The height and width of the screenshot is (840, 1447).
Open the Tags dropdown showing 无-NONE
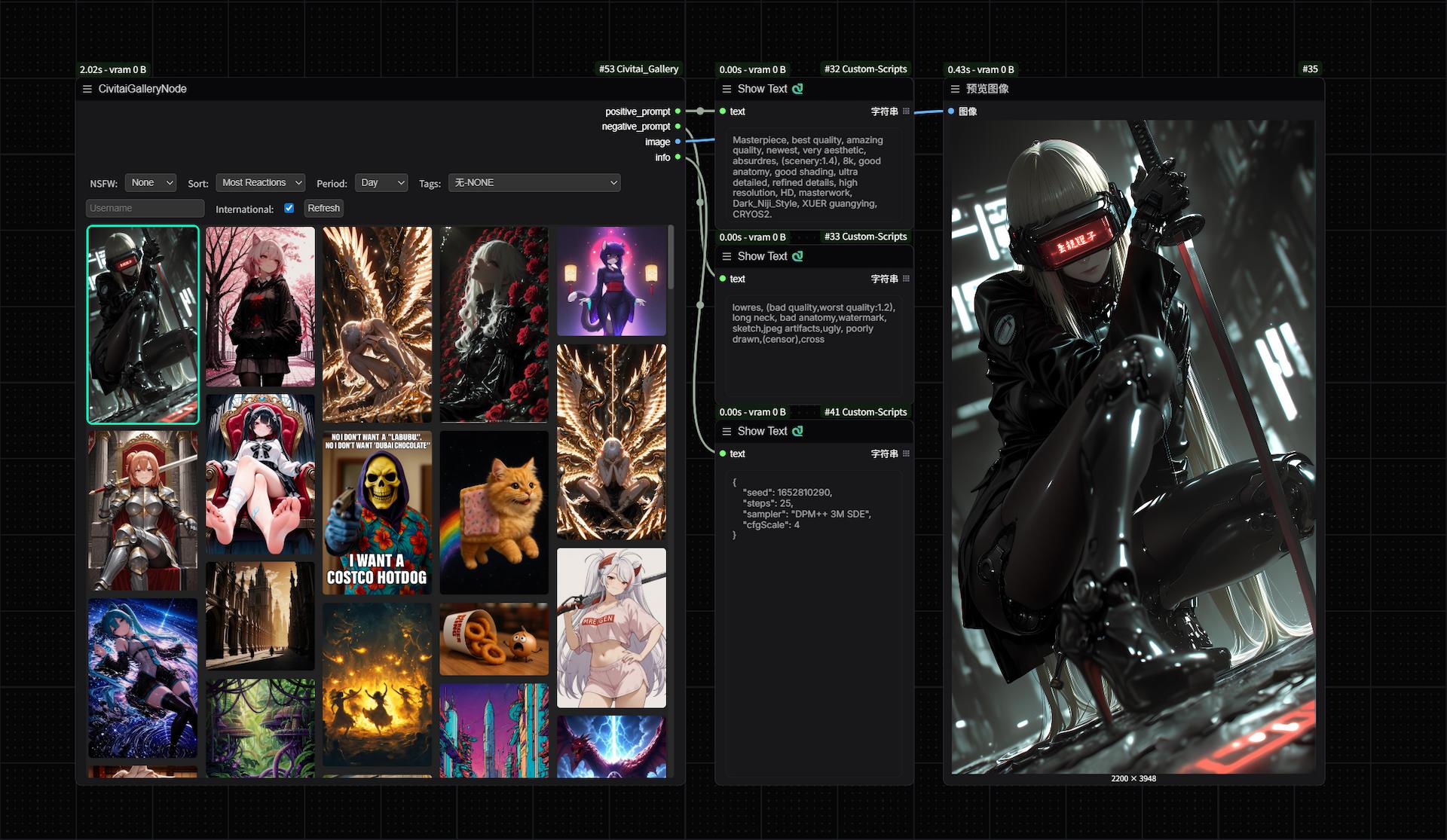coord(534,182)
